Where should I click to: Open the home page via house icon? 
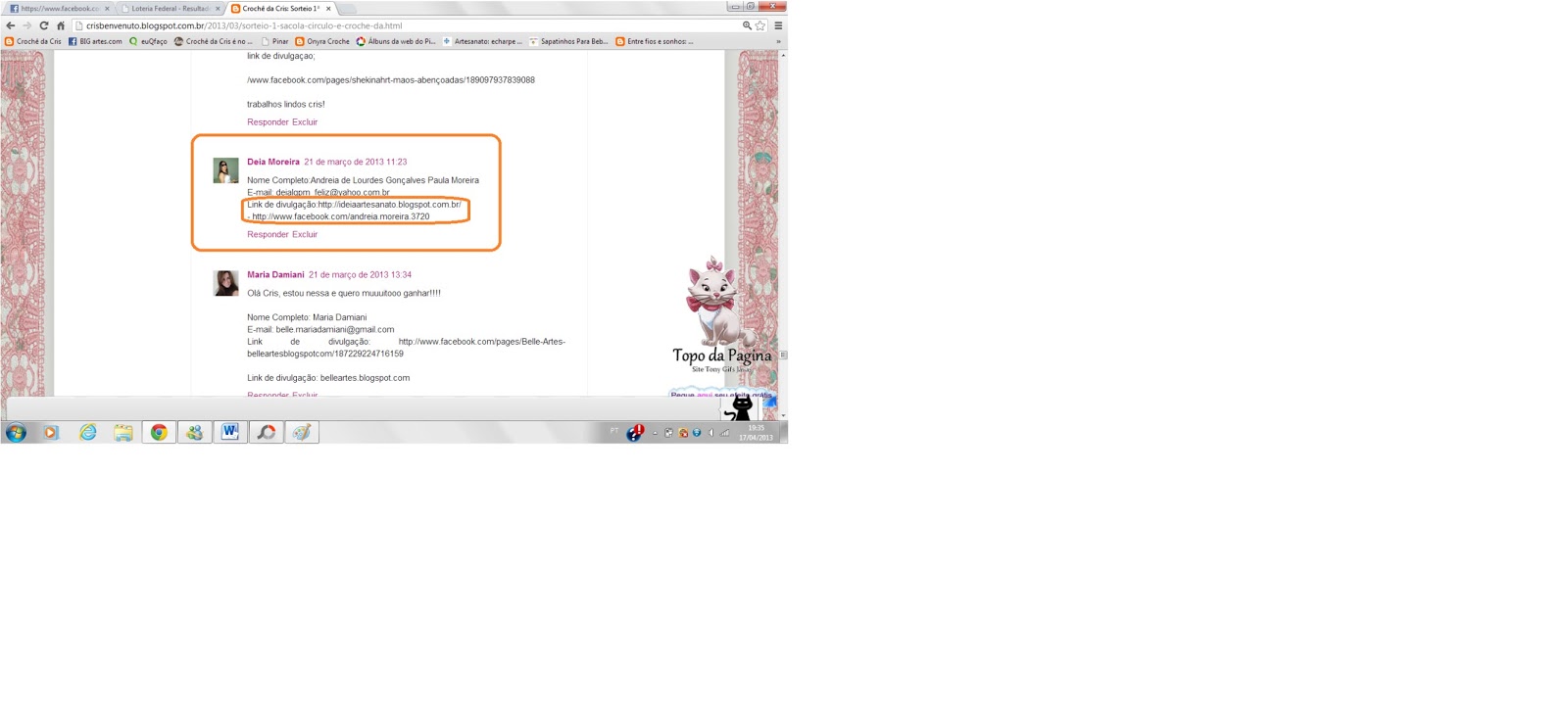click(x=61, y=25)
